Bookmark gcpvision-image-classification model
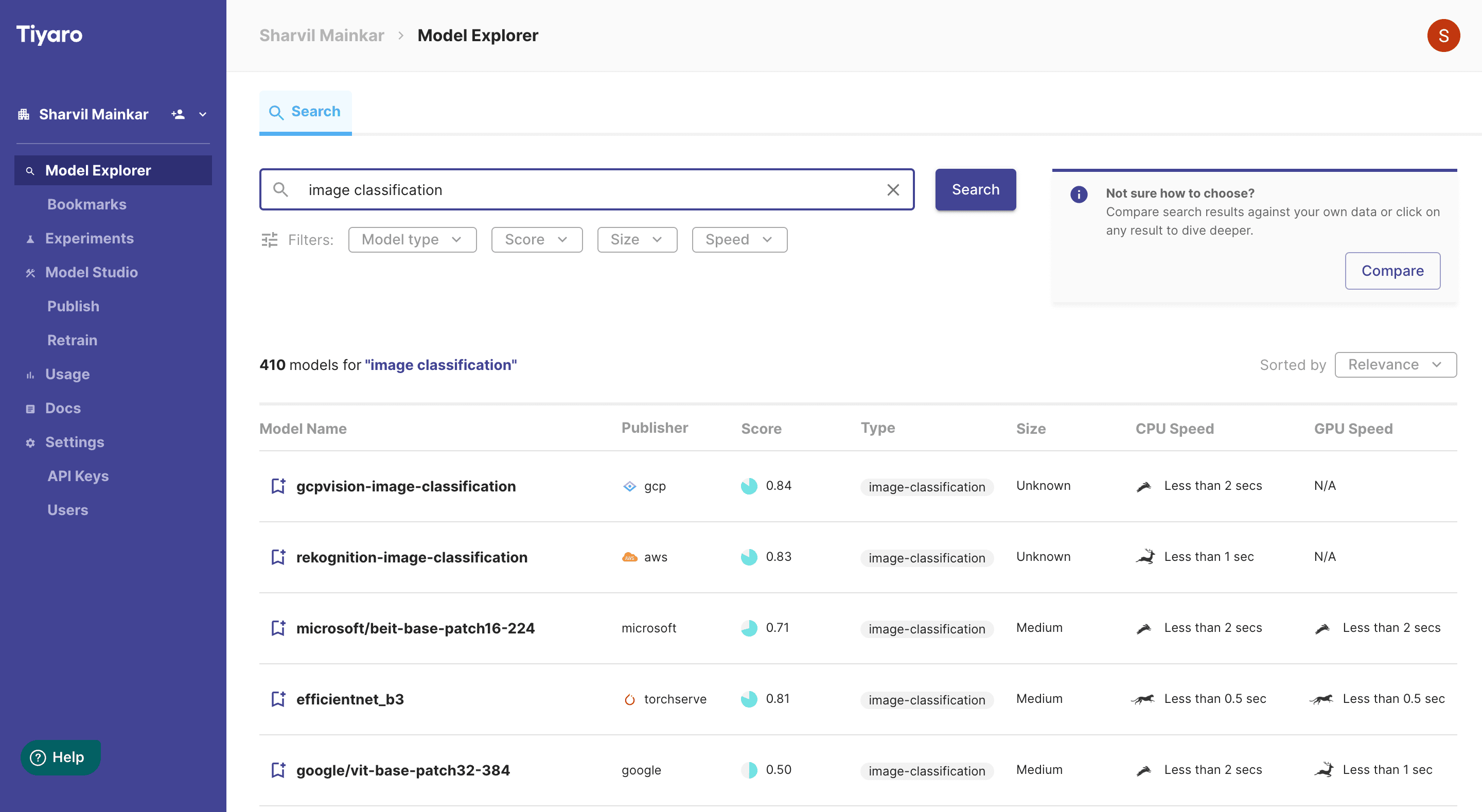The width and height of the screenshot is (1482, 812). pyautogui.click(x=278, y=486)
